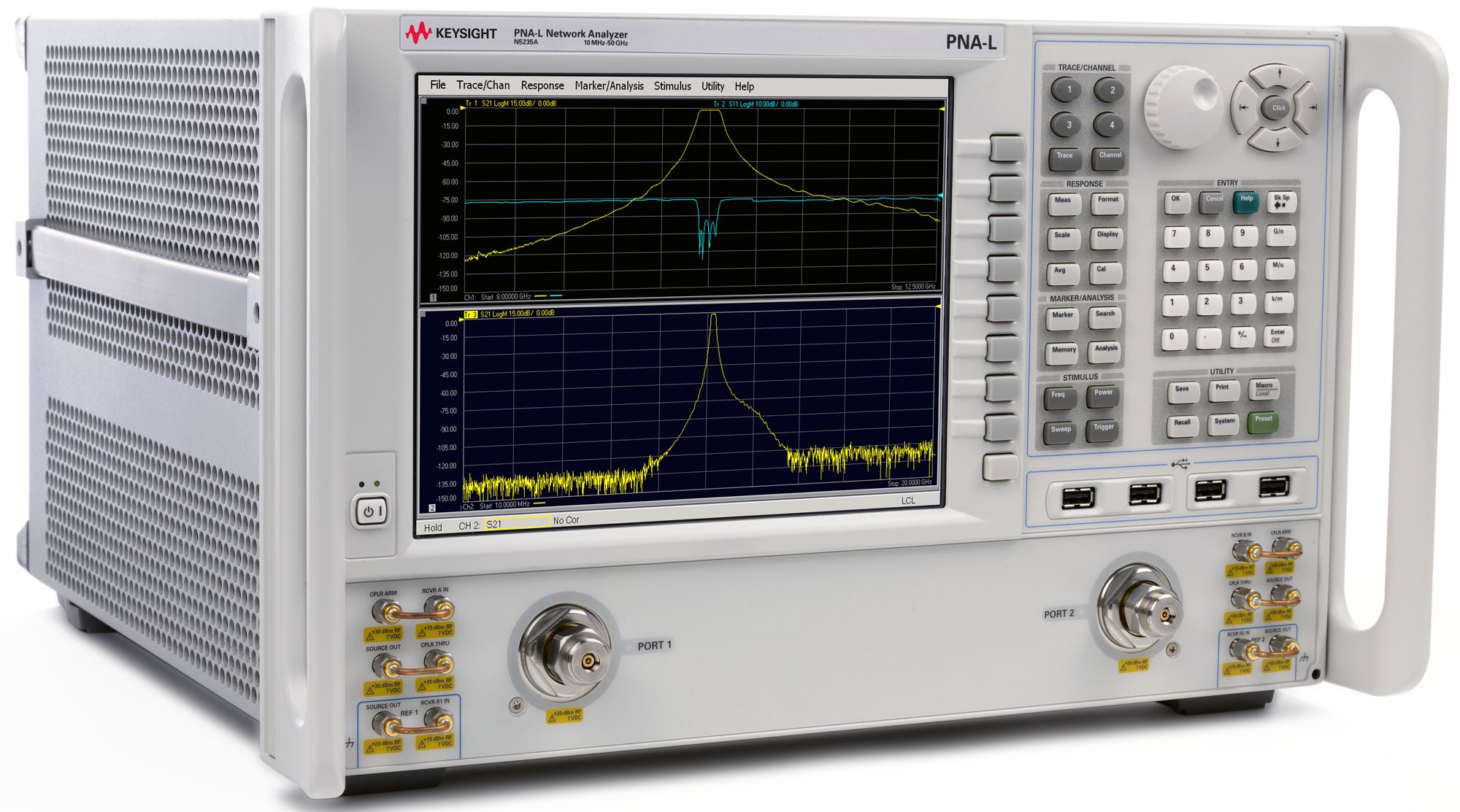
Task: Open the Help menu on screen
Action: click(744, 86)
